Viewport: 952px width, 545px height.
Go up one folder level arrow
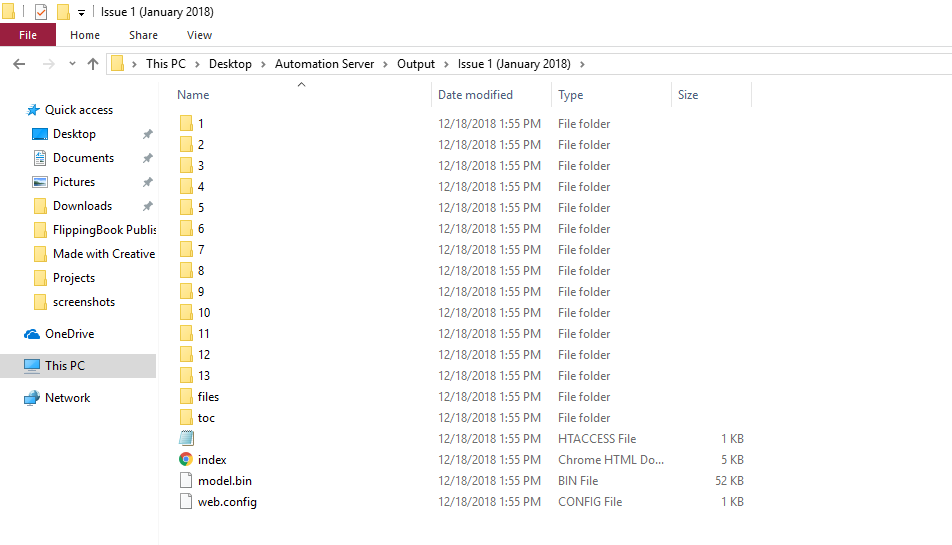click(x=93, y=64)
